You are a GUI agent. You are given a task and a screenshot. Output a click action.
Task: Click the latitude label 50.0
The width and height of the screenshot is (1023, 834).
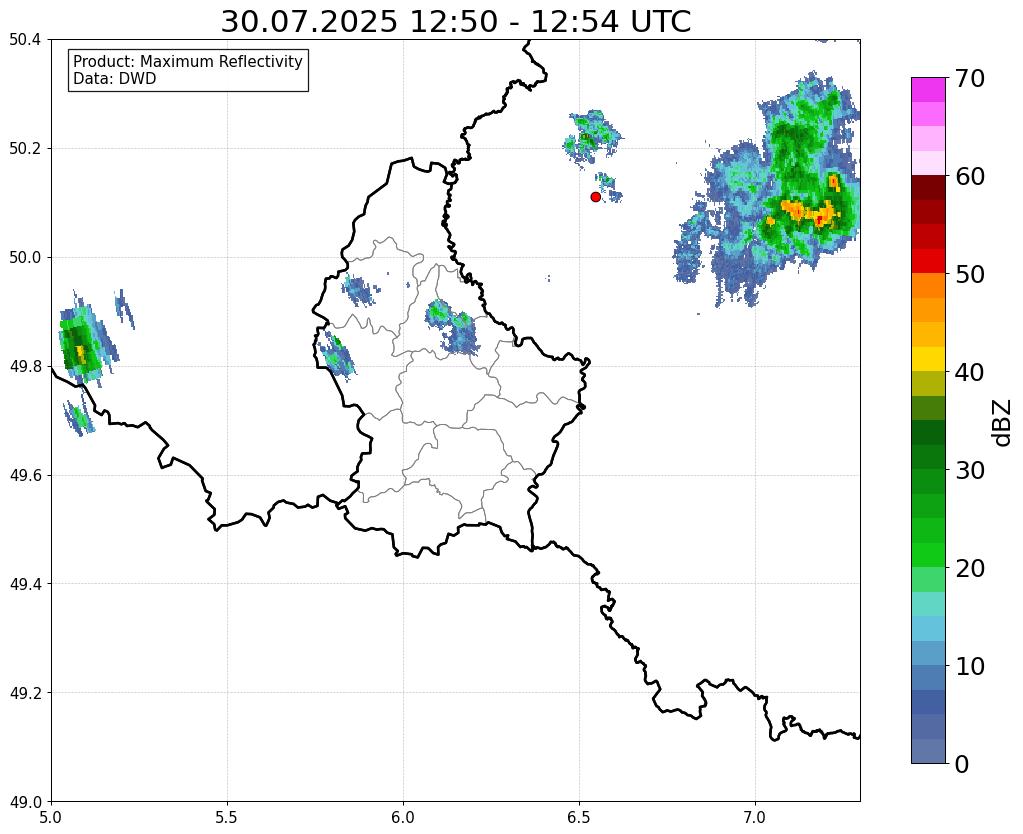(x=25, y=258)
